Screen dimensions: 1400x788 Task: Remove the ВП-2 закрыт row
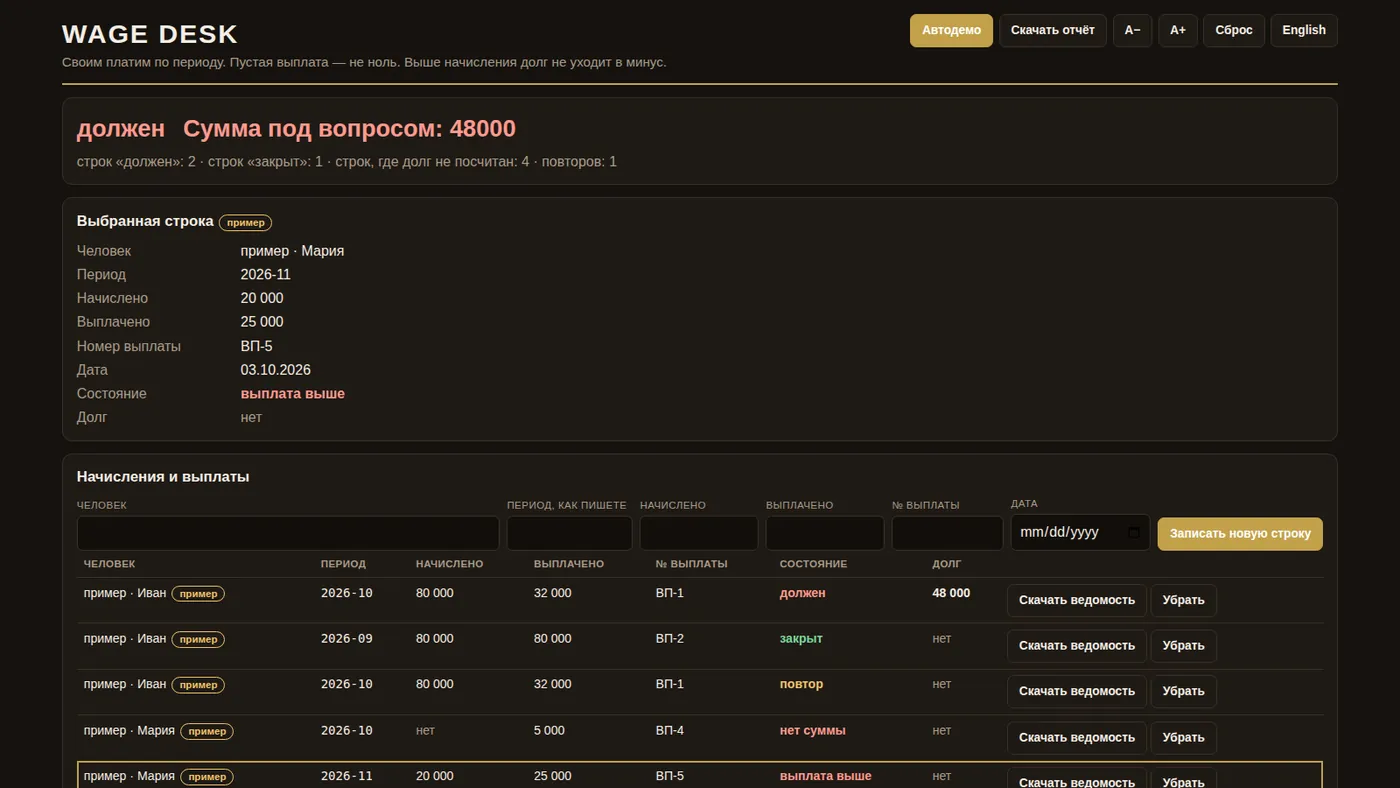coord(1184,646)
